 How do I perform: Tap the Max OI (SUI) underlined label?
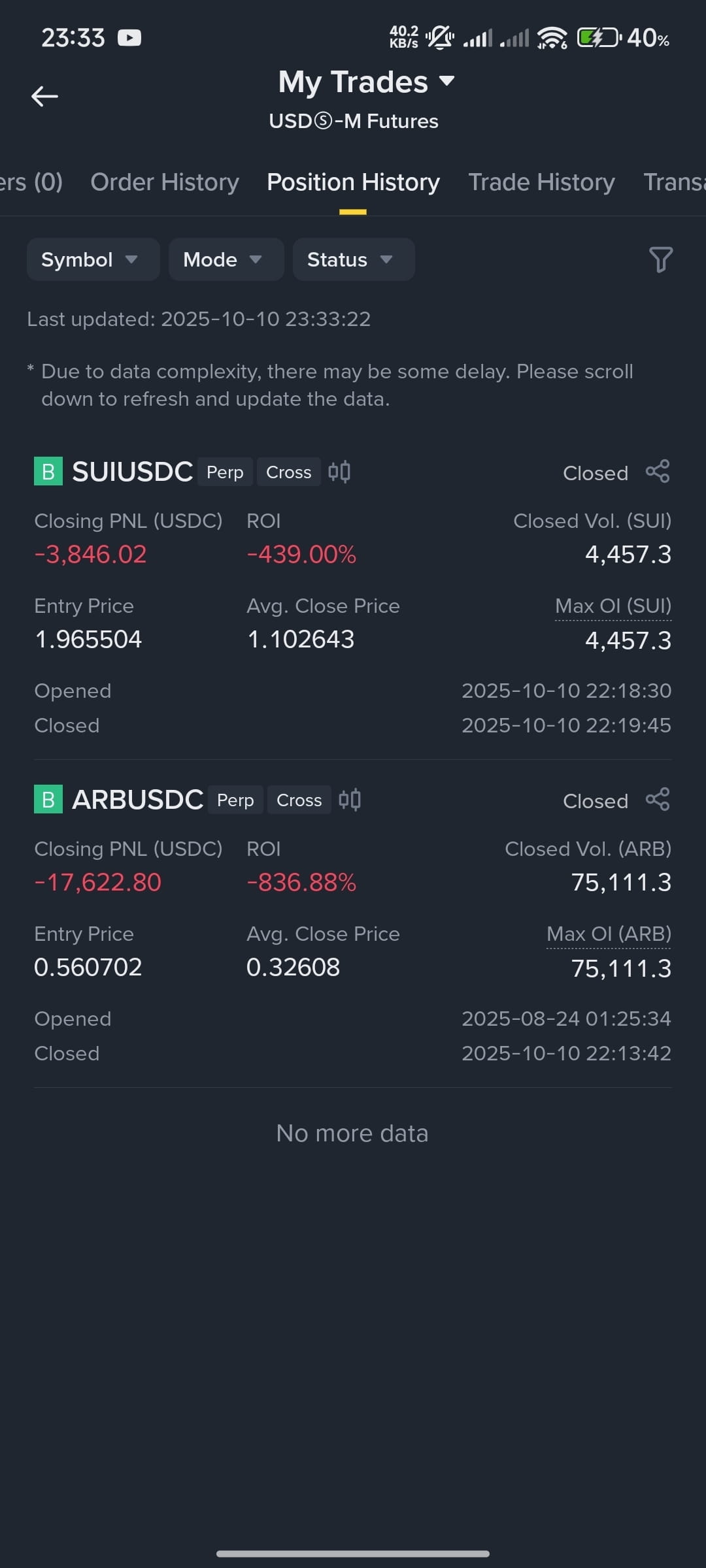[x=613, y=606]
